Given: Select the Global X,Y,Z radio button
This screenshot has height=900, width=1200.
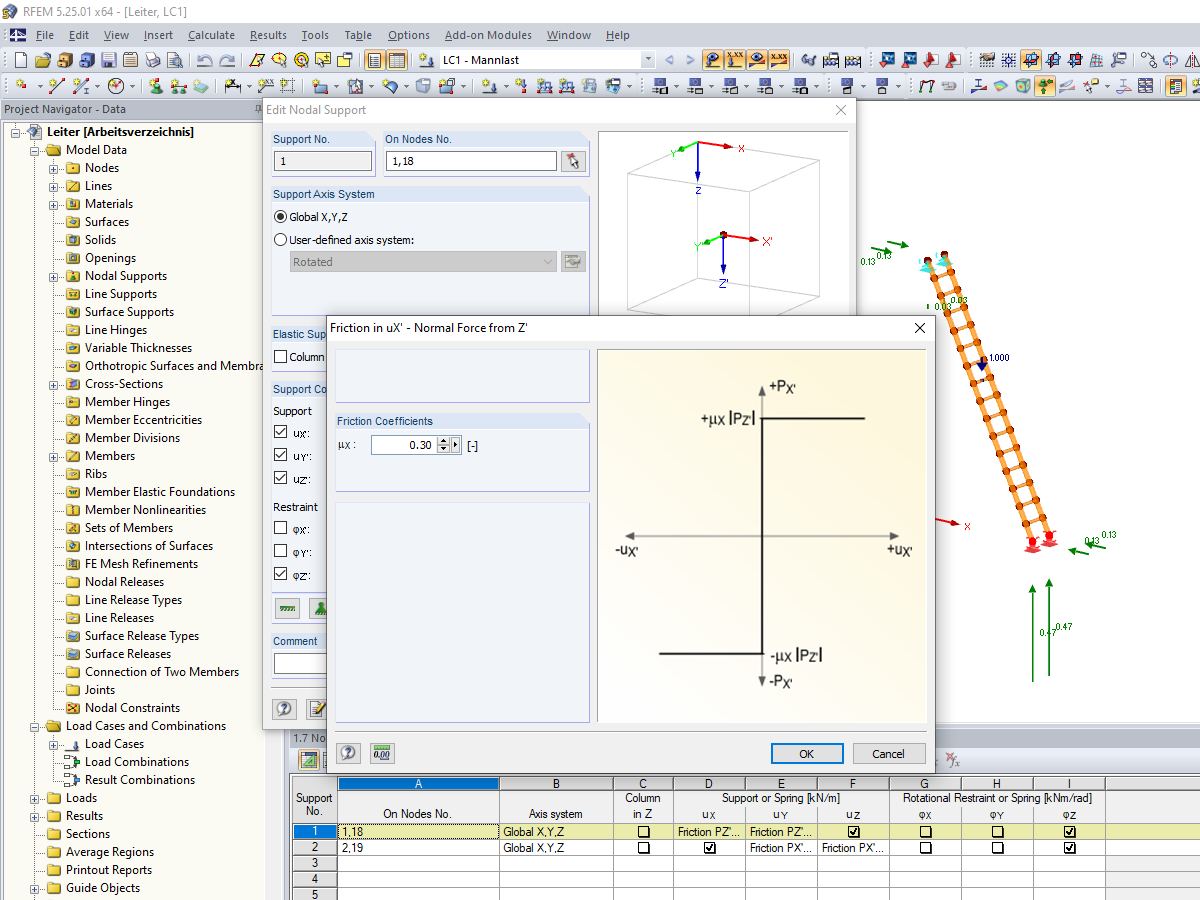Looking at the screenshot, I should pos(281,217).
